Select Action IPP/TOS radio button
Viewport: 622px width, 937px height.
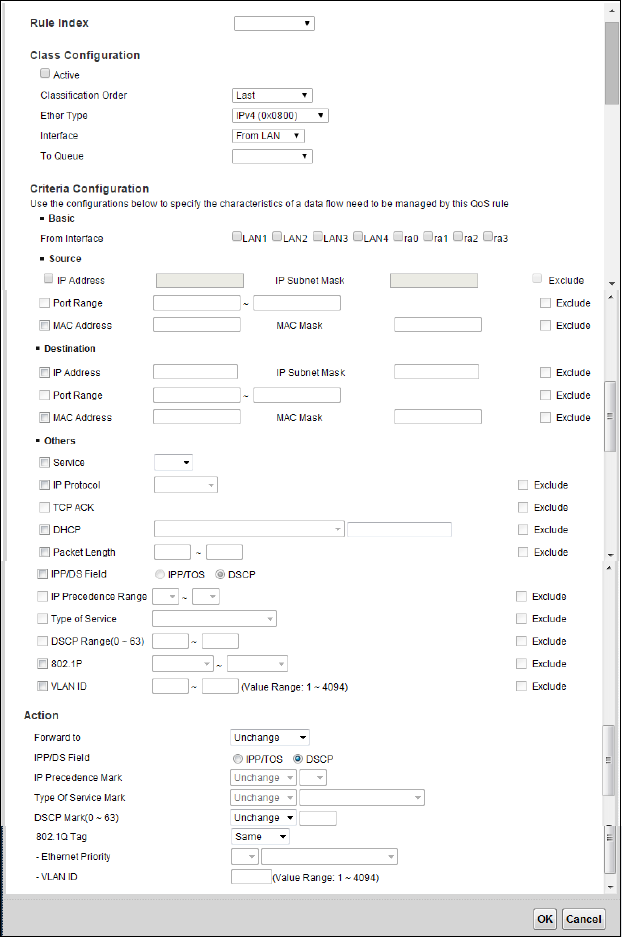[x=238, y=759]
